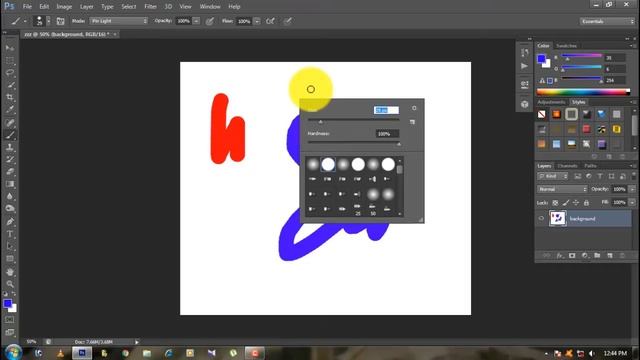The width and height of the screenshot is (640, 360).
Task: Open the layer Fill arrow
Action: [x=632, y=202]
